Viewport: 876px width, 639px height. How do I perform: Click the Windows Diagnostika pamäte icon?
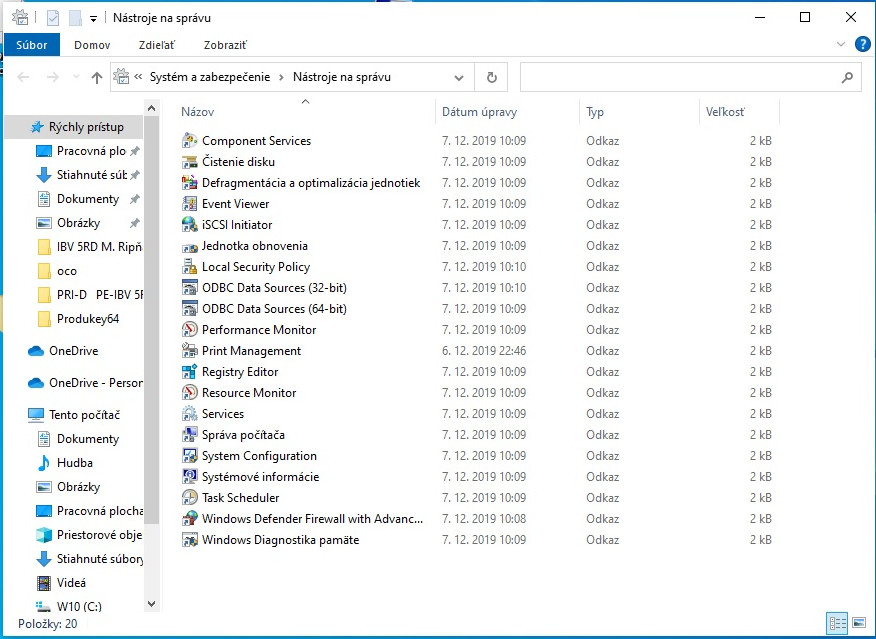[189, 540]
